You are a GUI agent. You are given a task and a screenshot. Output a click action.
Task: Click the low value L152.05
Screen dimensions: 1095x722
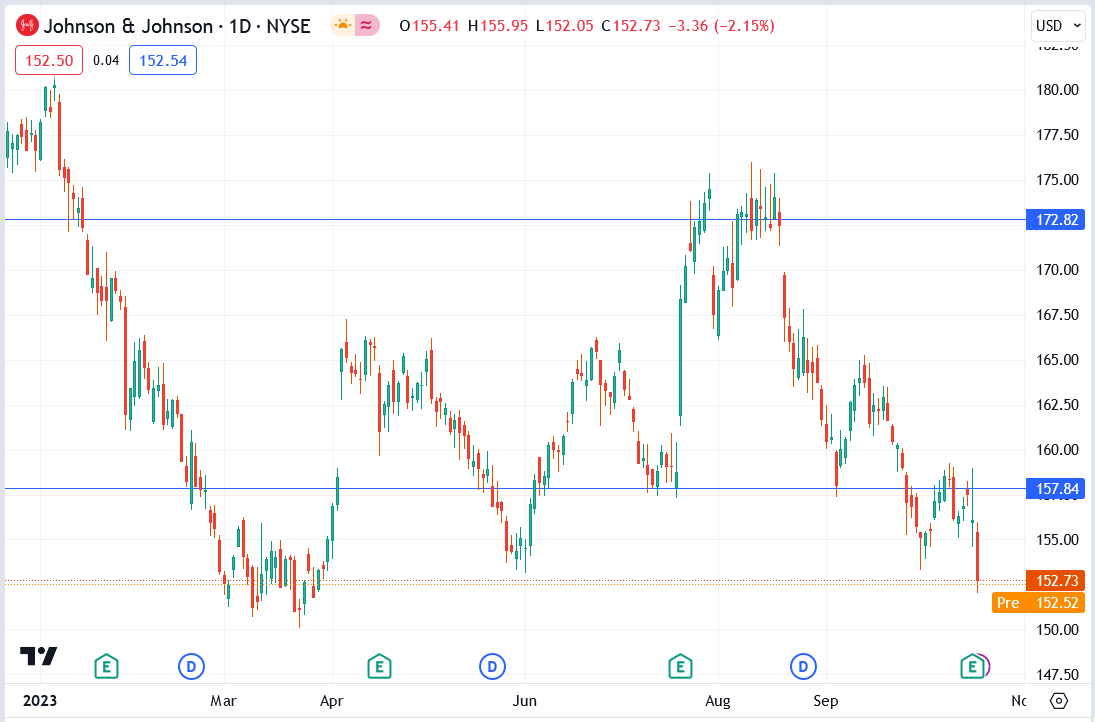coord(564,27)
